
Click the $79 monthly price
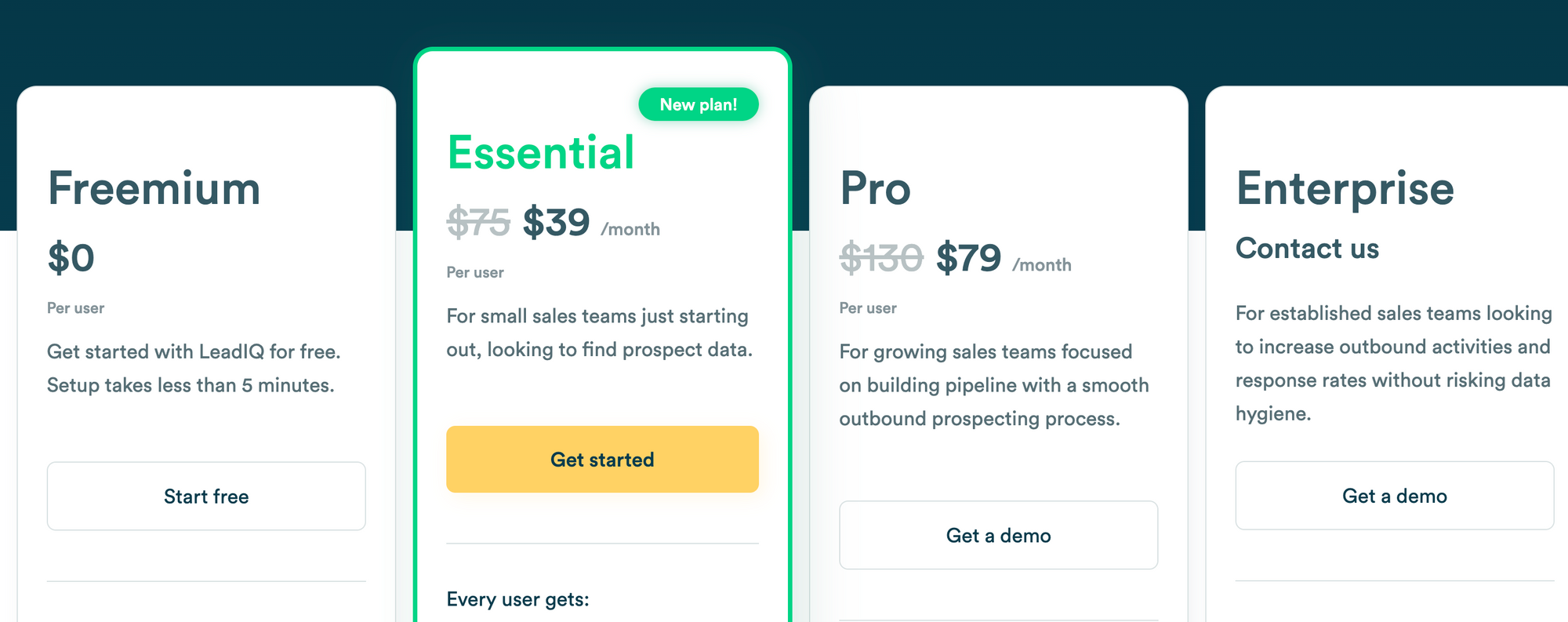click(x=968, y=258)
